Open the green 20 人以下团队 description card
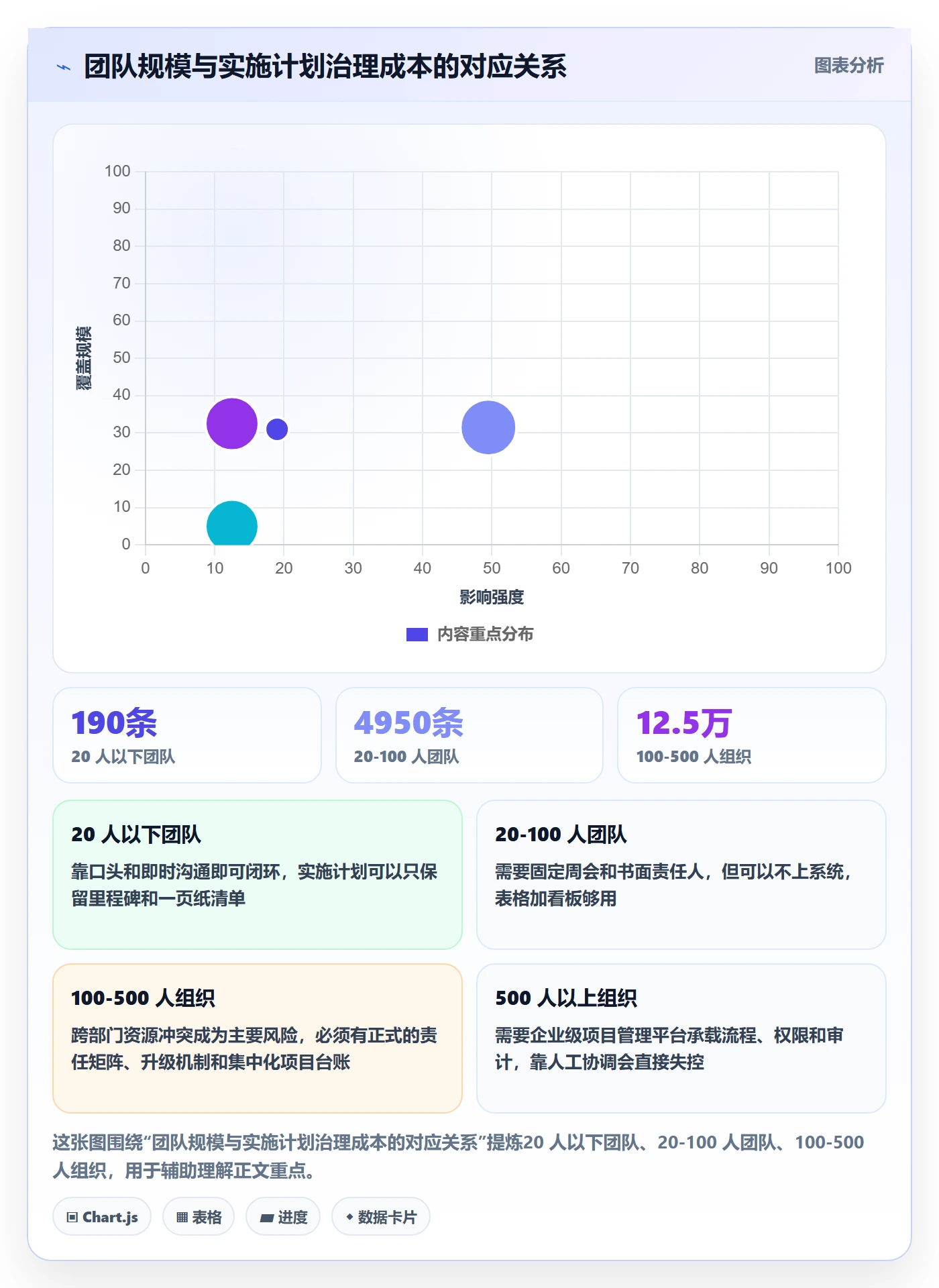 click(x=258, y=875)
